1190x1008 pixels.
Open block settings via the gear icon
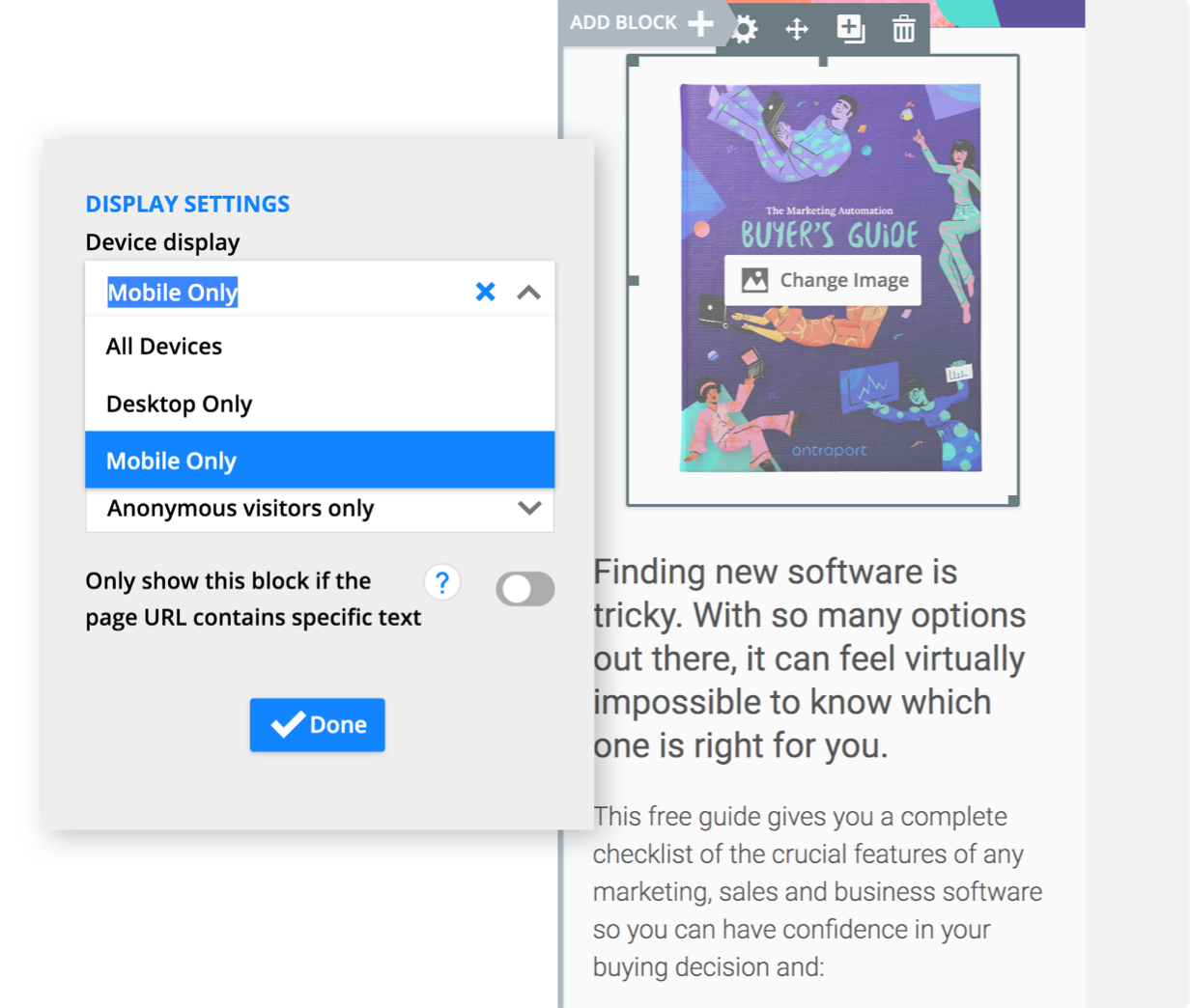(x=743, y=28)
